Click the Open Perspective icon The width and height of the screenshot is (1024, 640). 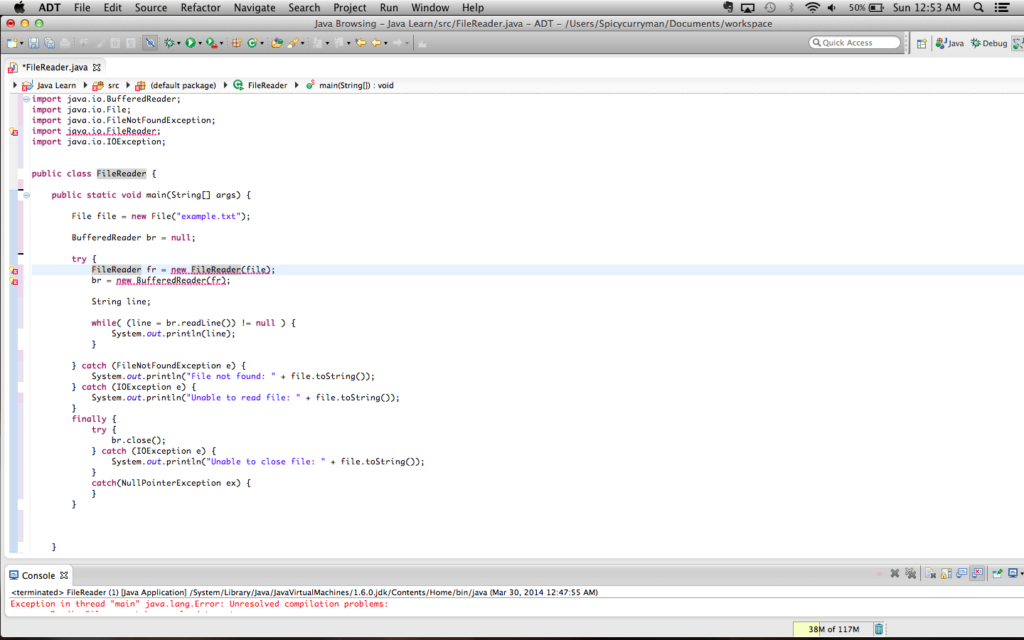tap(921, 43)
